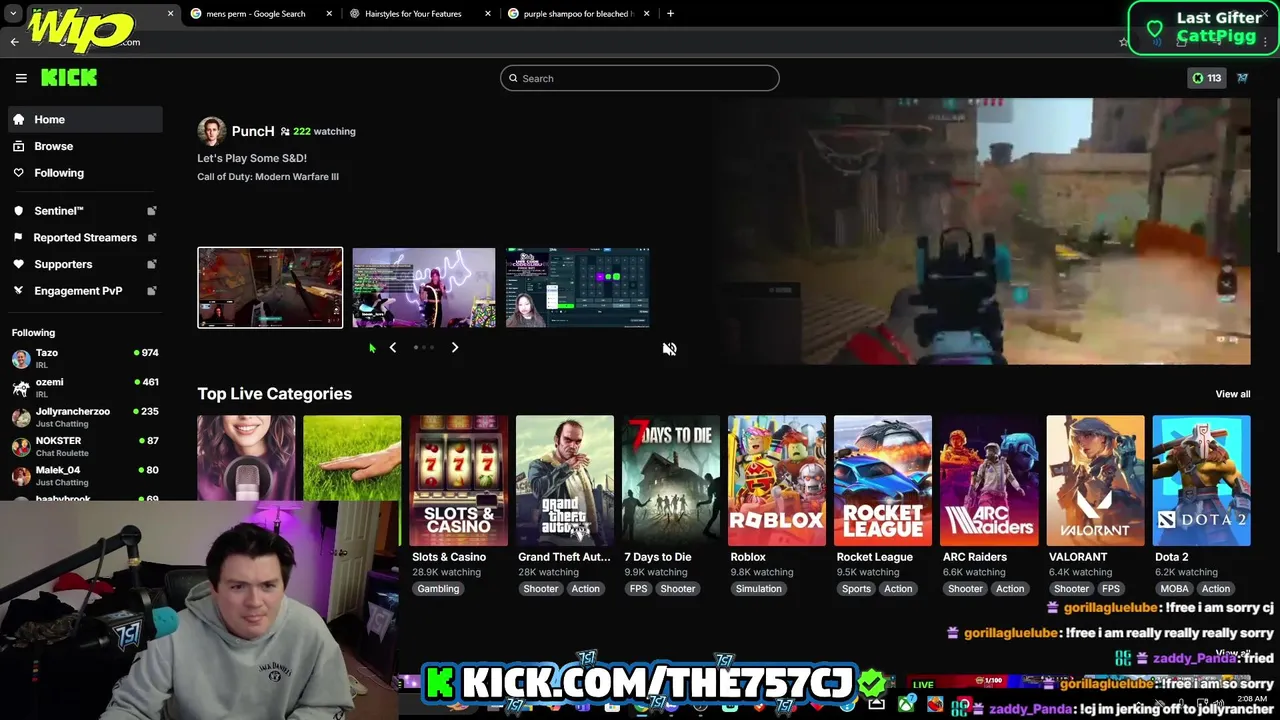Click the Simulation tag under Roblox
This screenshot has width=1280, height=720.
pos(758,589)
